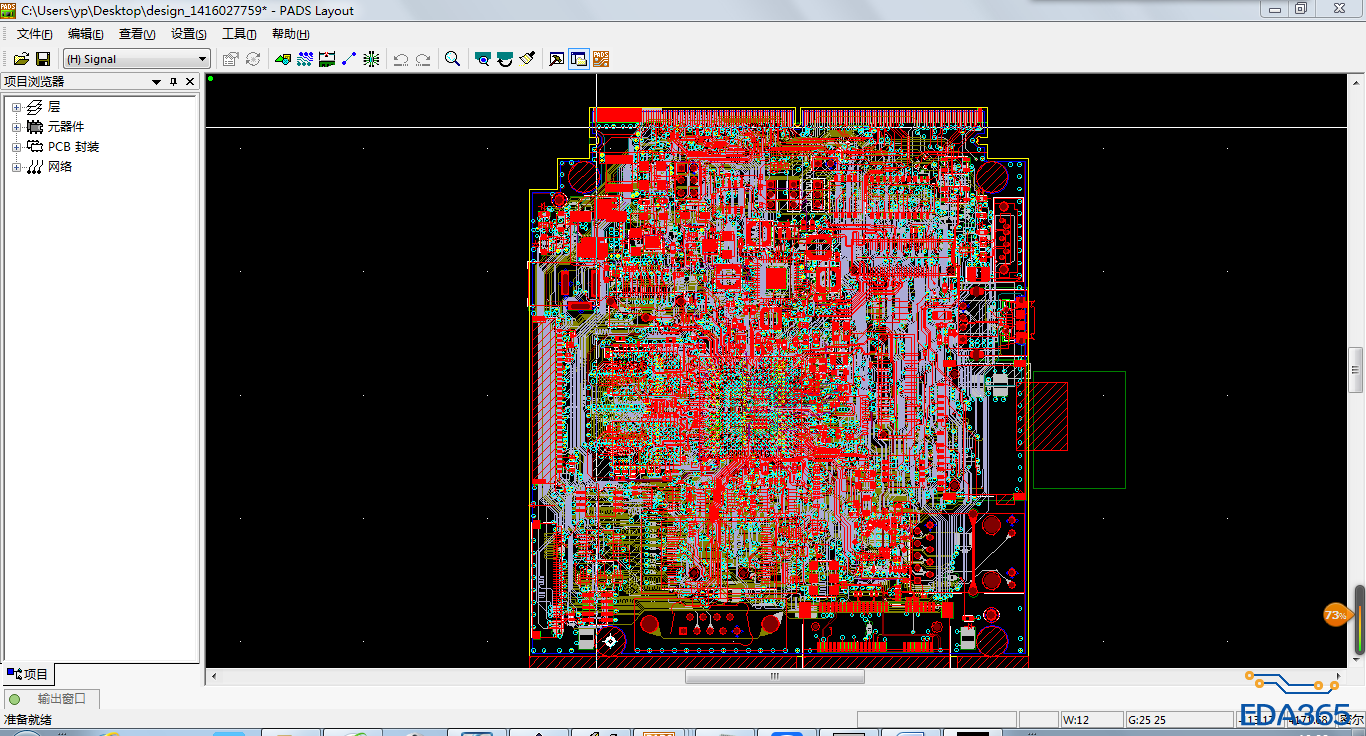1366x736 pixels.
Task: Select the Zoom magnifier tool
Action: [452, 59]
